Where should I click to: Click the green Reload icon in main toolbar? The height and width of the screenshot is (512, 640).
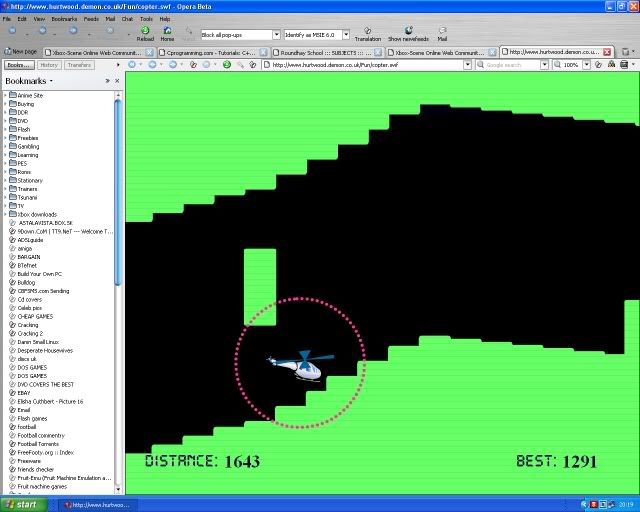[x=145, y=30]
